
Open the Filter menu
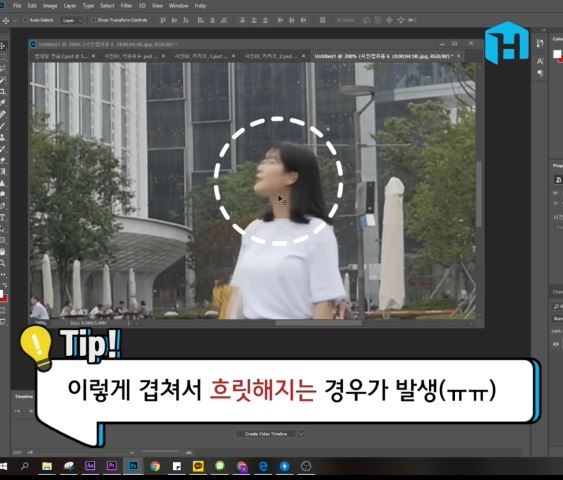coord(126,6)
